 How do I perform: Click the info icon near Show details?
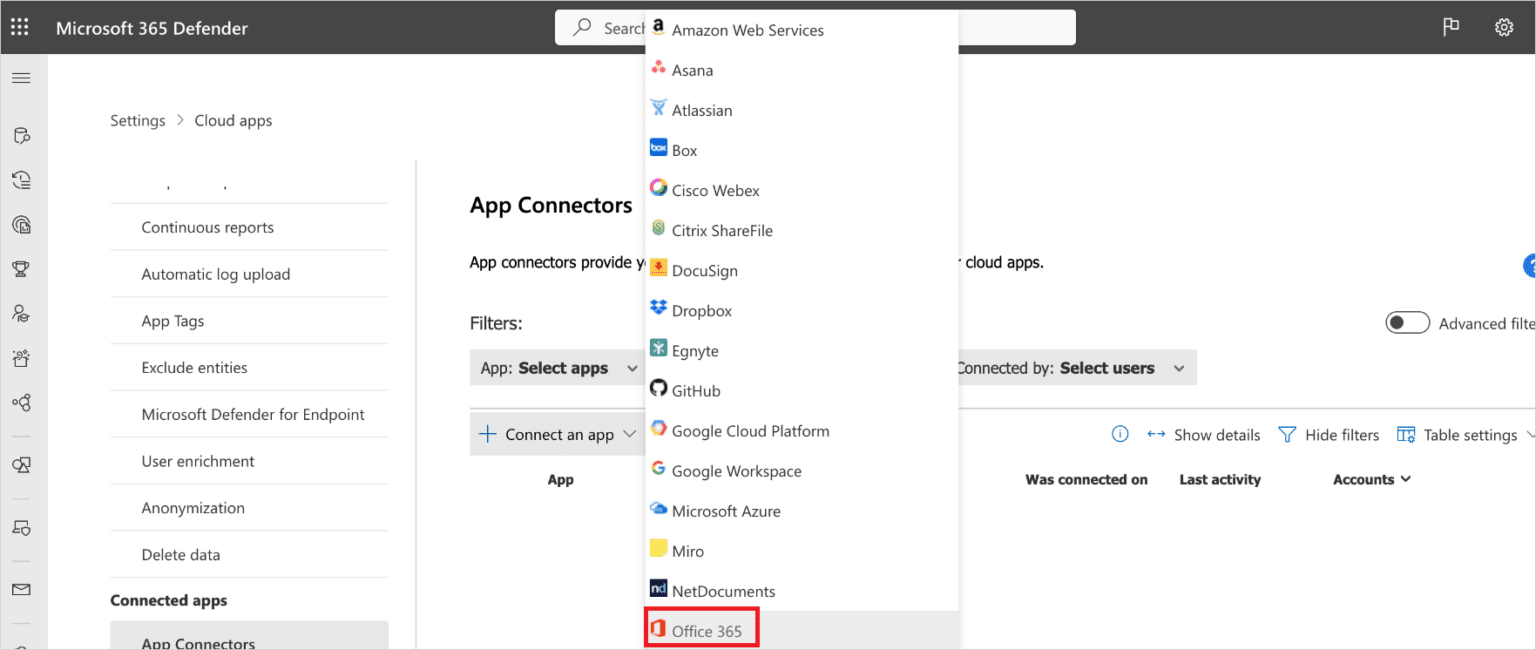[1120, 434]
